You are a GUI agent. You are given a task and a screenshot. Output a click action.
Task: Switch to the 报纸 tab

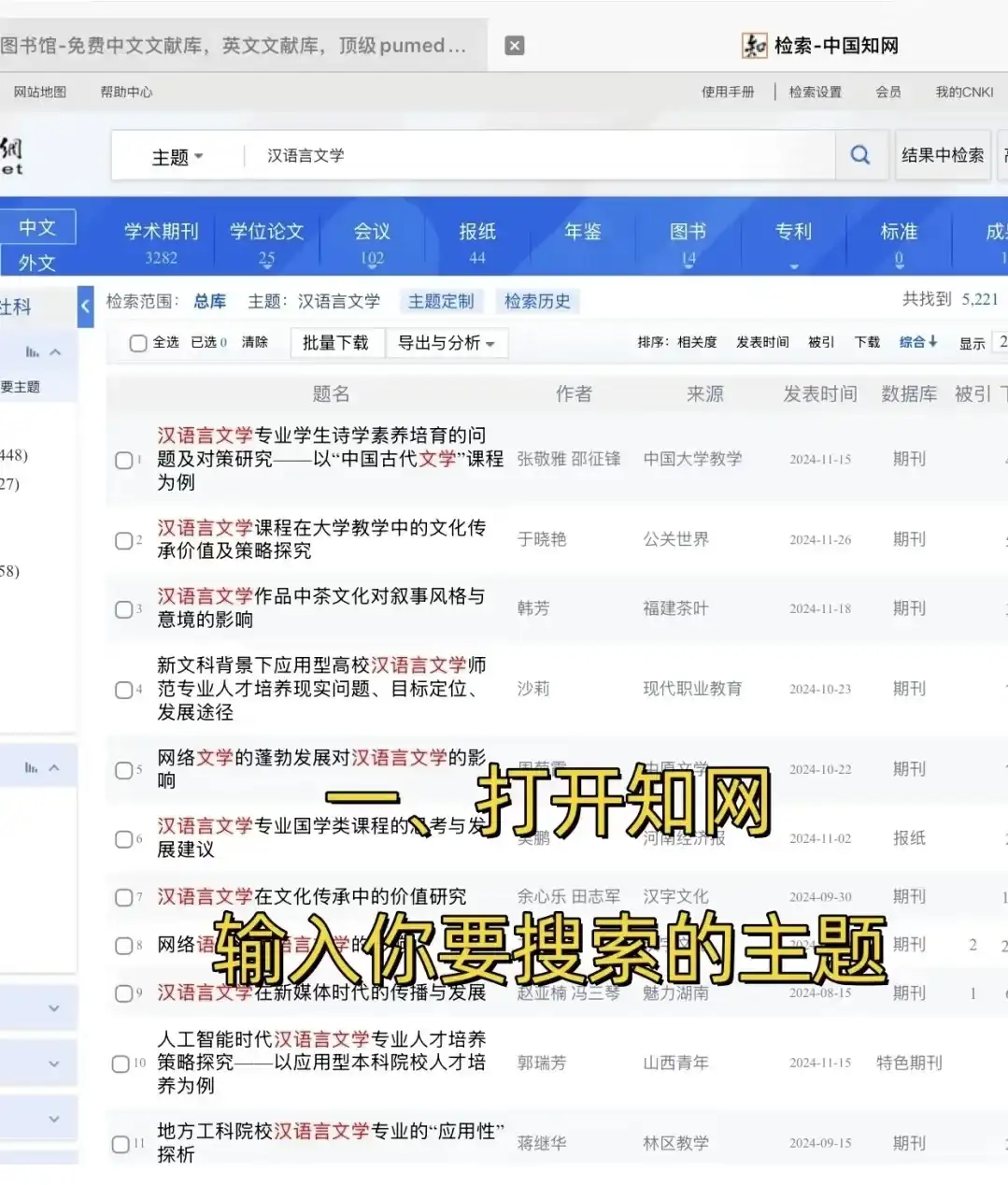point(476,232)
